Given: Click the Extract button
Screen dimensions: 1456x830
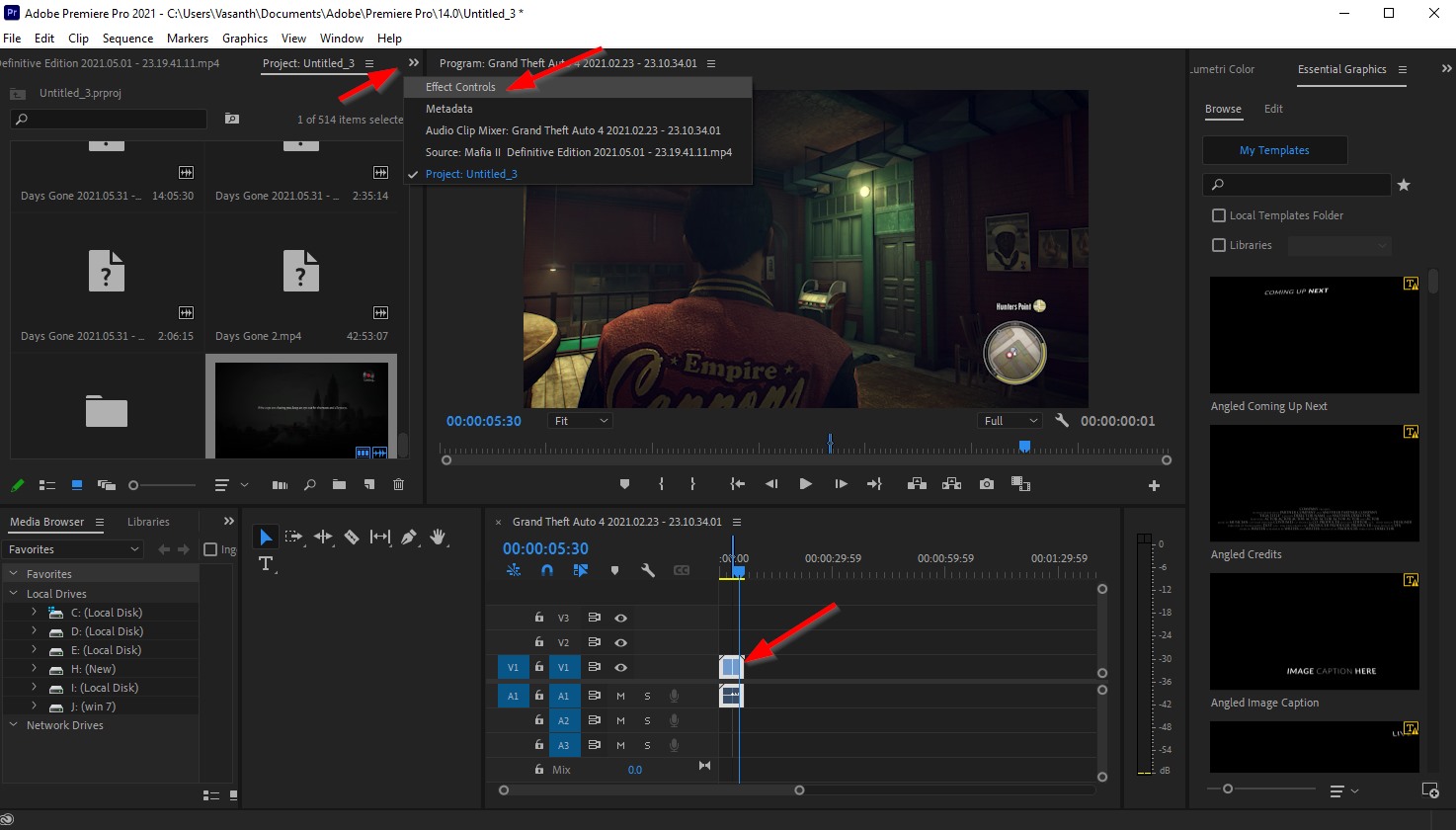Looking at the screenshot, I should pos(951,484).
